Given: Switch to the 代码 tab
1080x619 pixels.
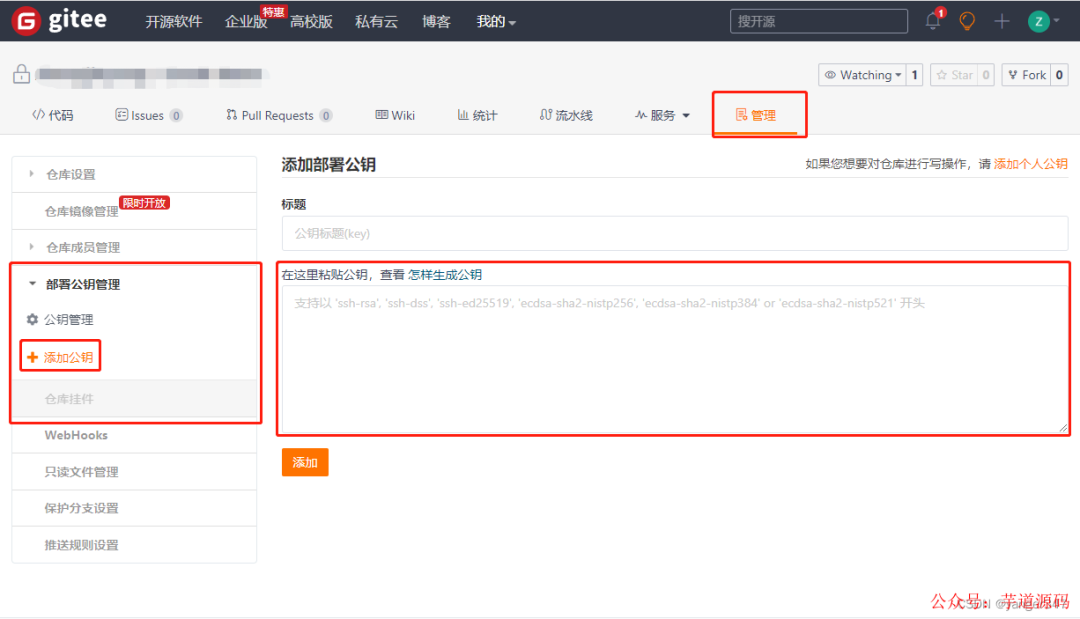Looking at the screenshot, I should tap(53, 115).
